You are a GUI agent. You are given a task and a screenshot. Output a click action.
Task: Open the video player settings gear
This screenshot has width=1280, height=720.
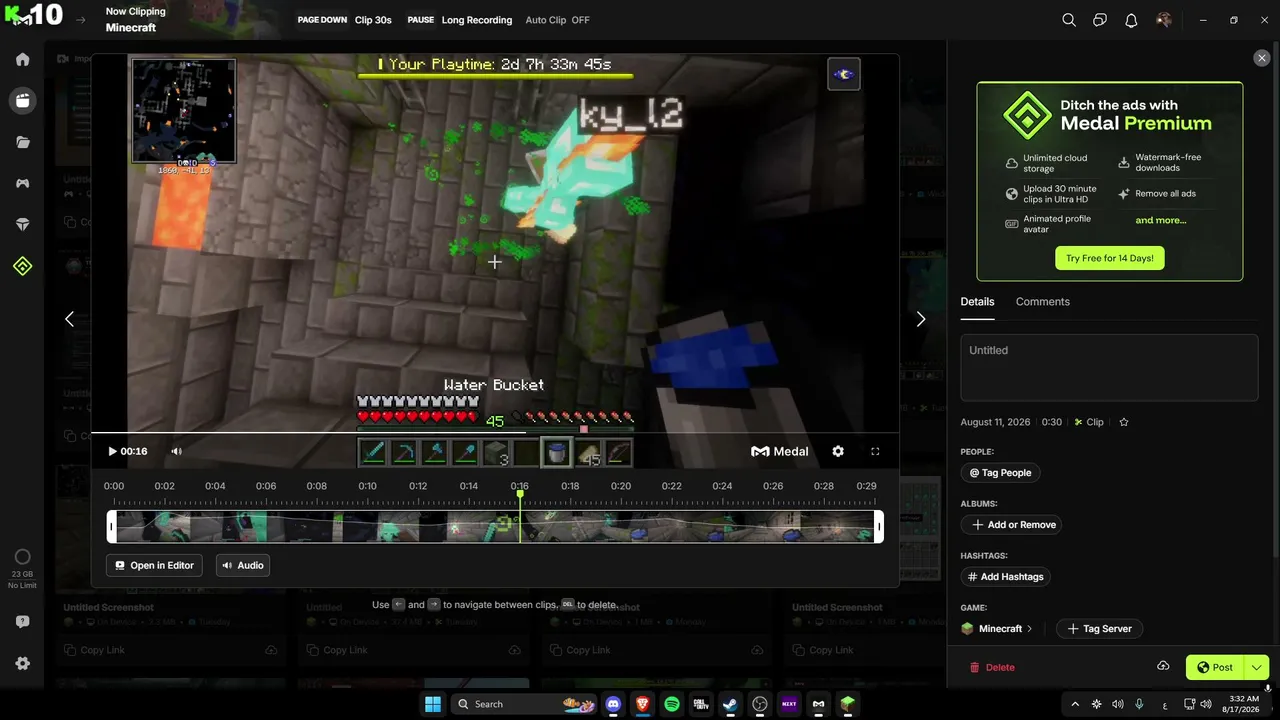point(838,451)
